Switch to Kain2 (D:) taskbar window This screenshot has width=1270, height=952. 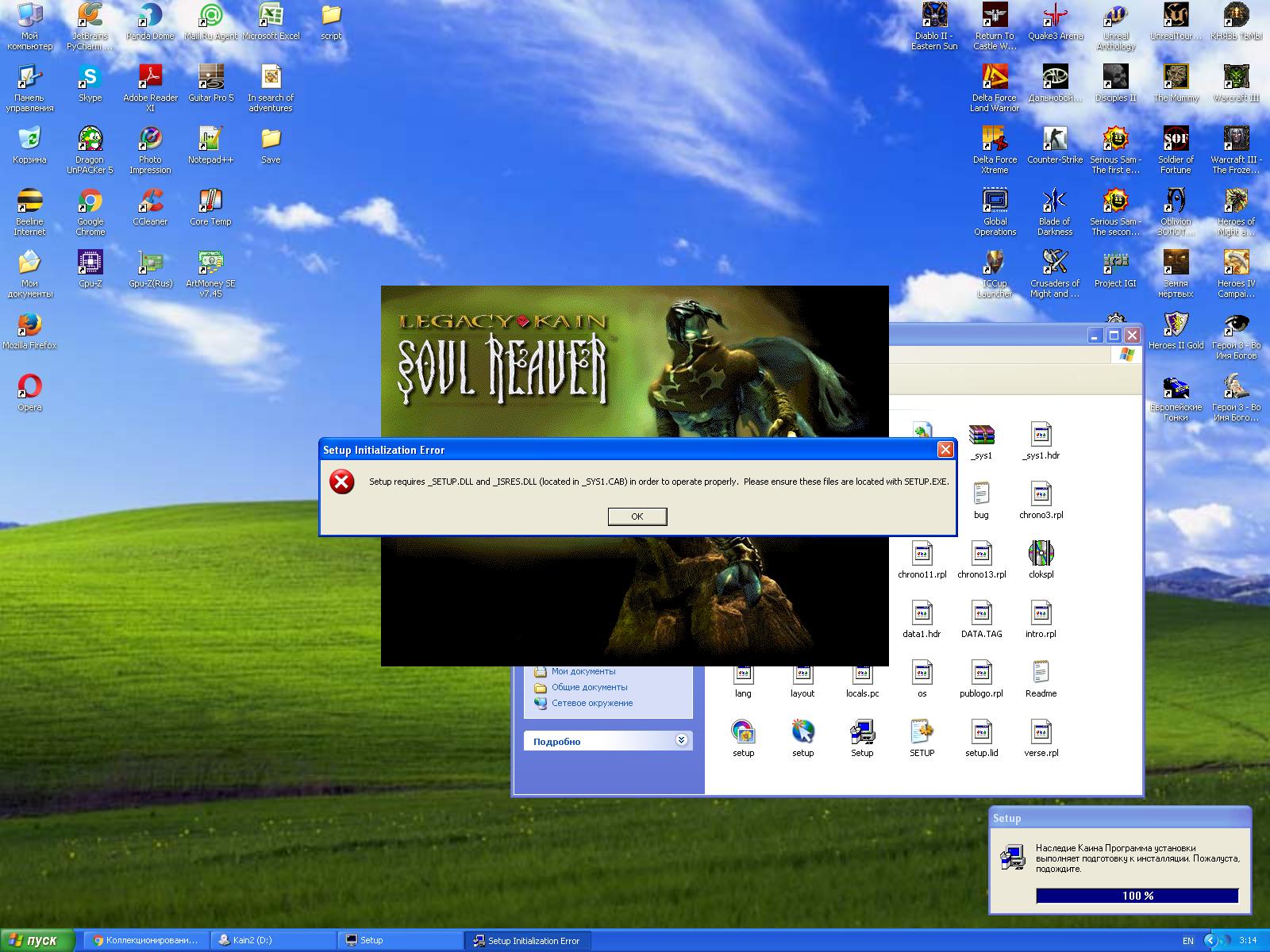(x=273, y=940)
